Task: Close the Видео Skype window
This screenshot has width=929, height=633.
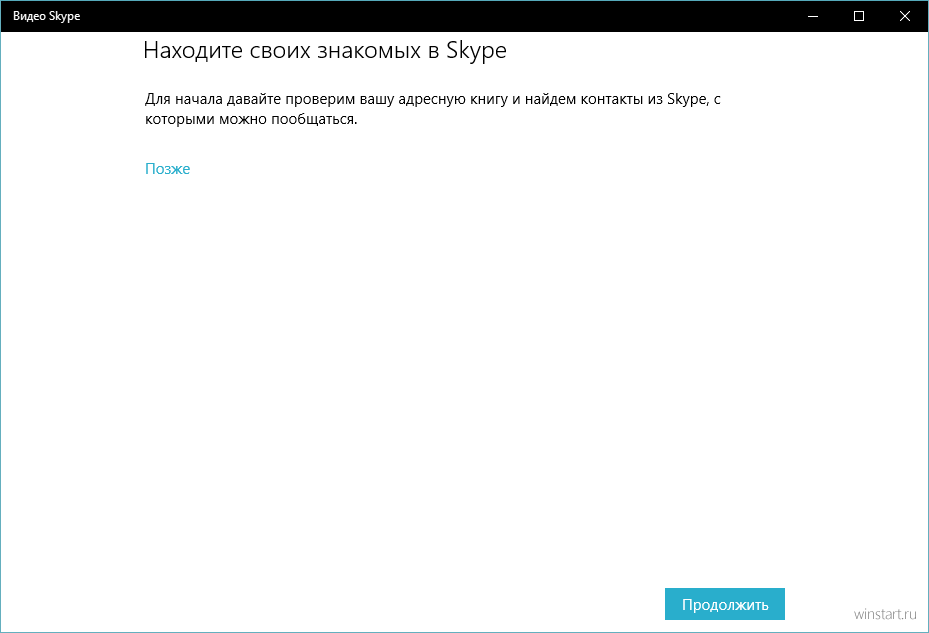Action: click(x=905, y=16)
